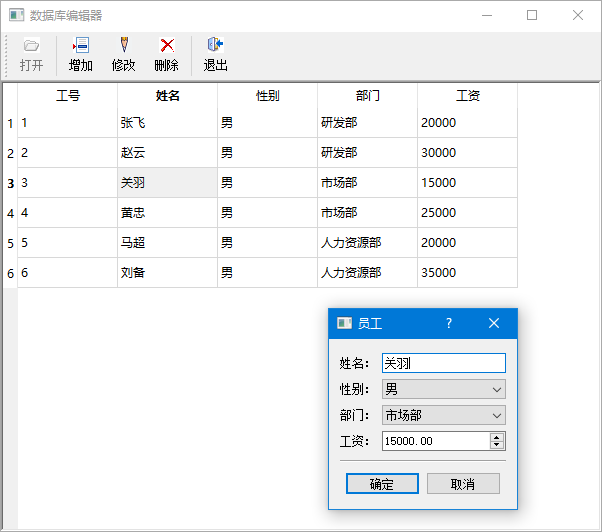The image size is (602, 532).
Task: Click the 姓名 column header
Action: coord(167,96)
